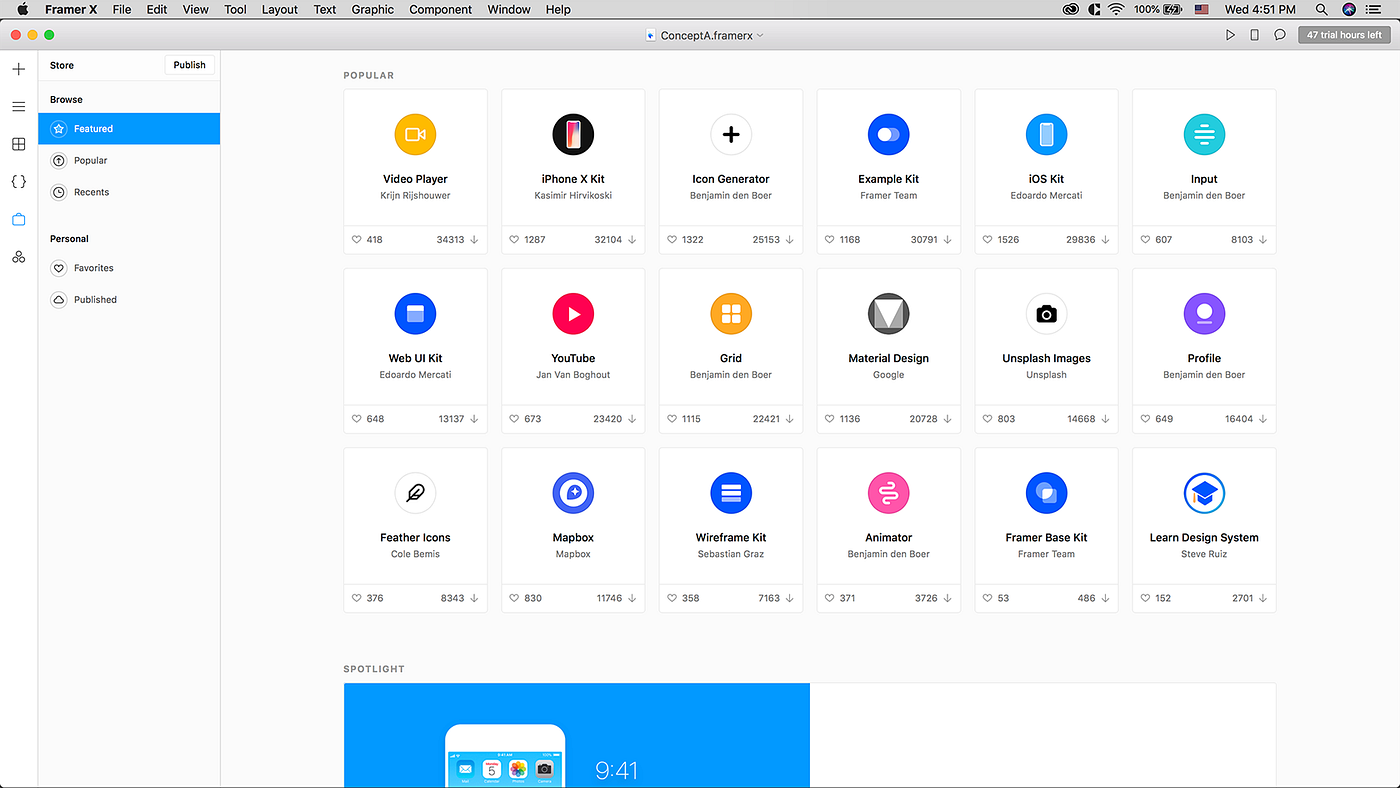Download the Example Kit via arrow icon
The height and width of the screenshot is (788, 1400).
click(x=947, y=240)
